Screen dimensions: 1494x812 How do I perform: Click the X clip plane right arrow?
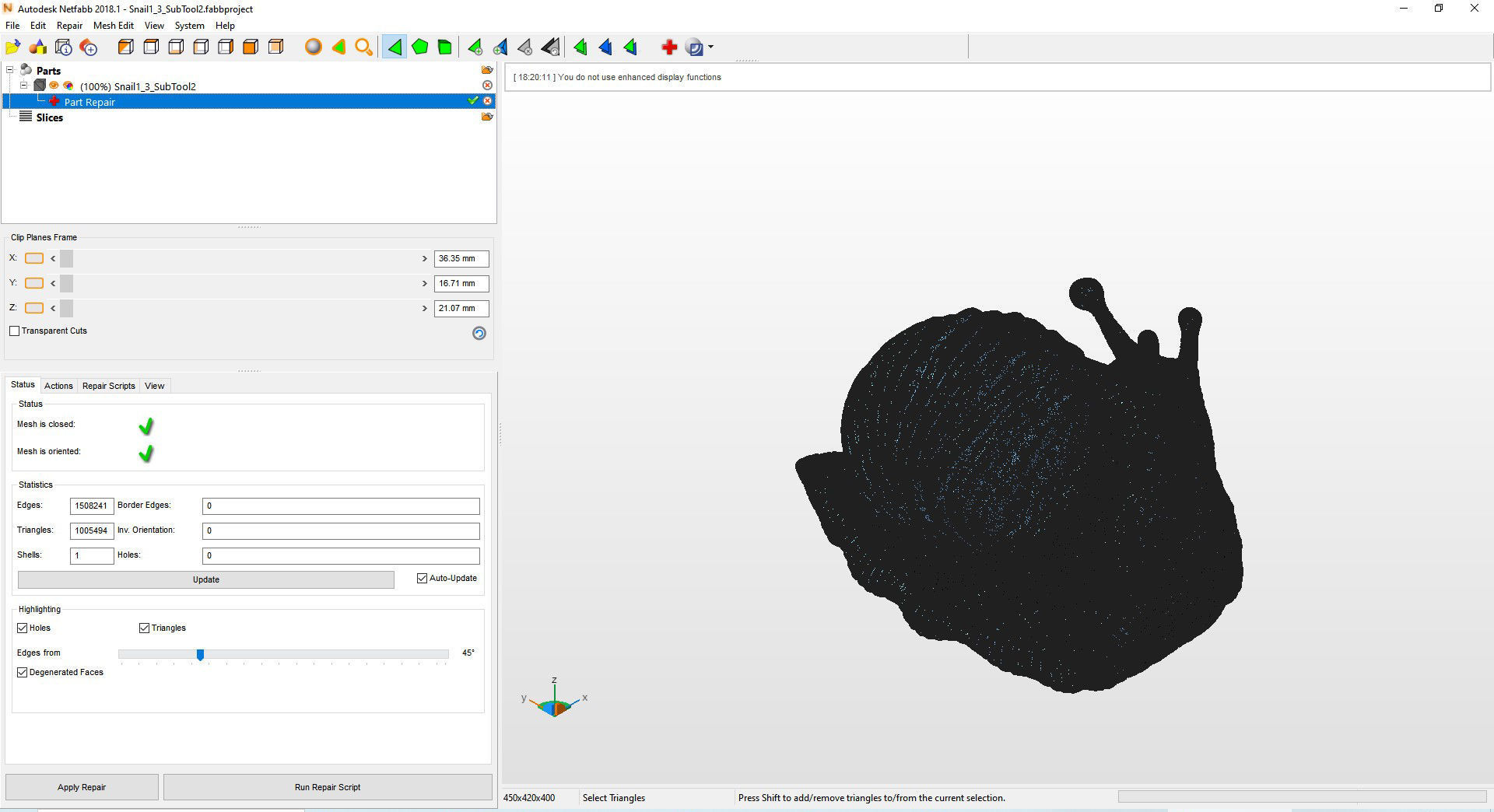coord(425,258)
